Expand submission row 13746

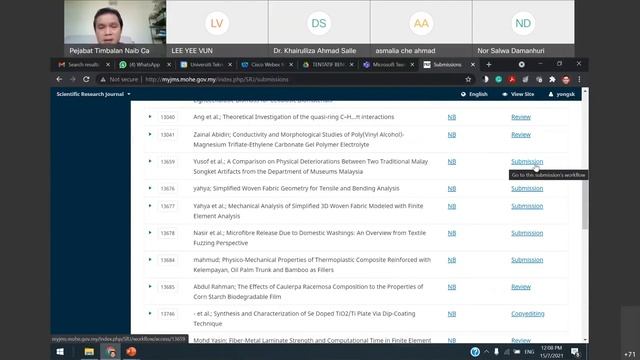pyautogui.click(x=150, y=313)
